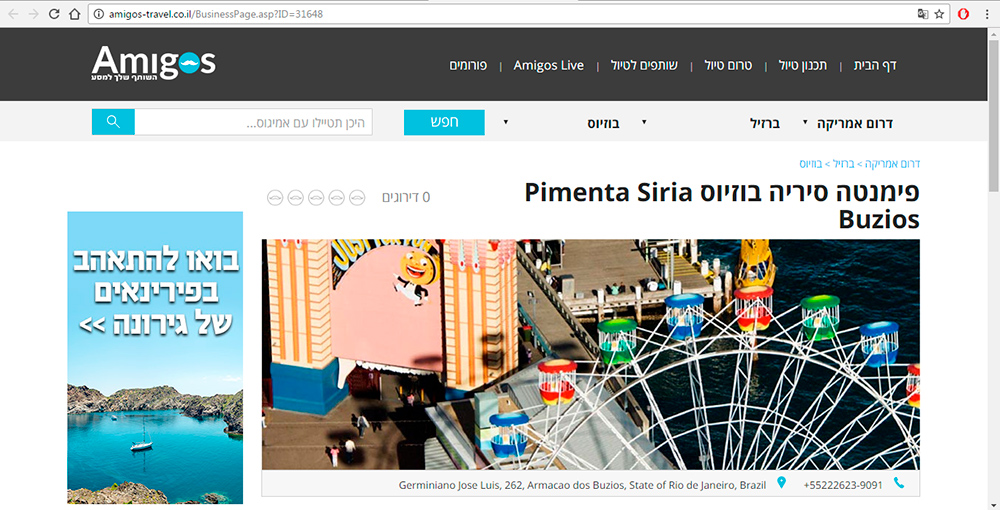Viewport: 1000px width, 510px height.
Task: Follow the ברזיל breadcrumb link
Action: pos(843,164)
